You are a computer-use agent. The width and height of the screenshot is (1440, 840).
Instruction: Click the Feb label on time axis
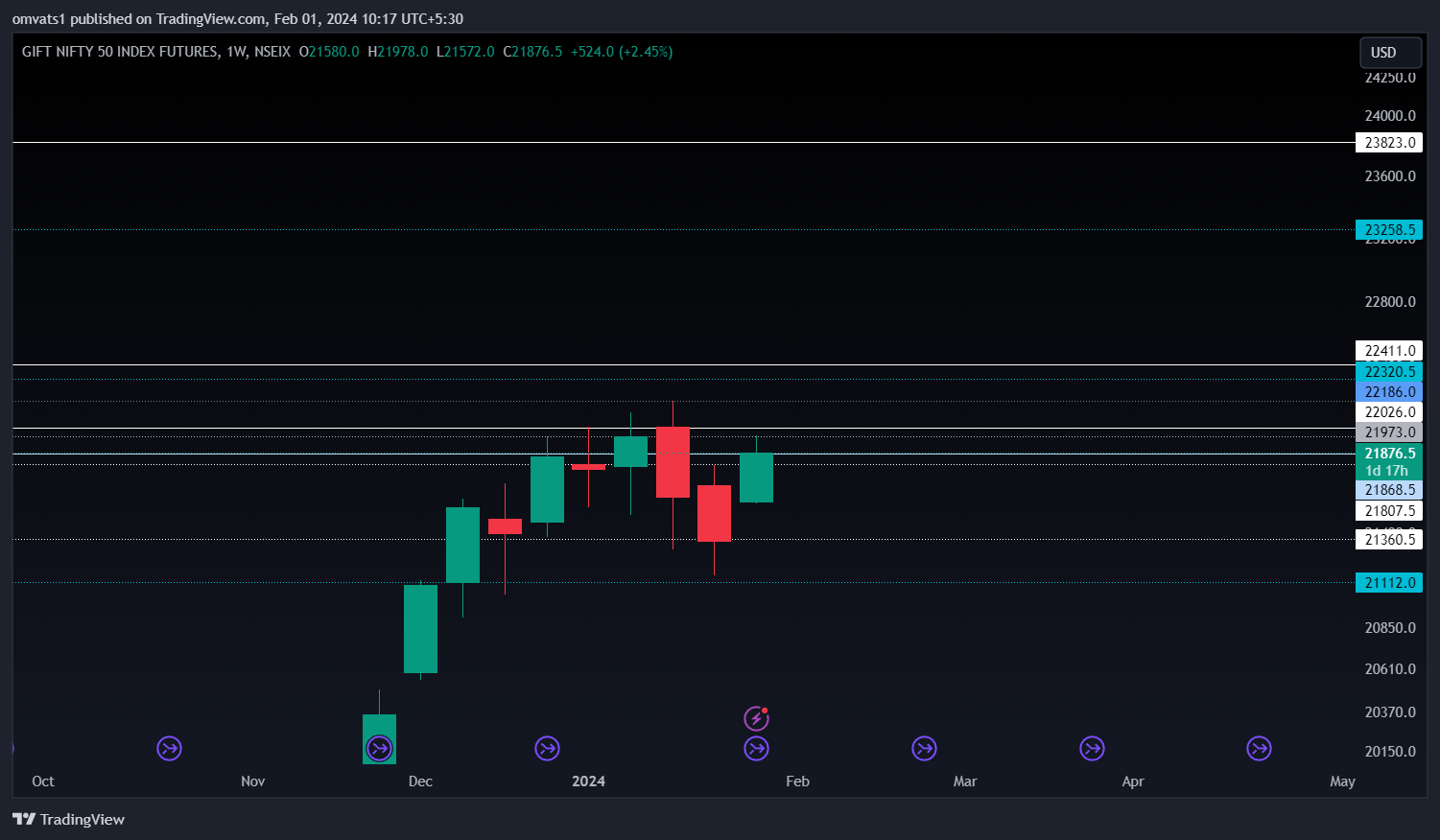(x=797, y=782)
